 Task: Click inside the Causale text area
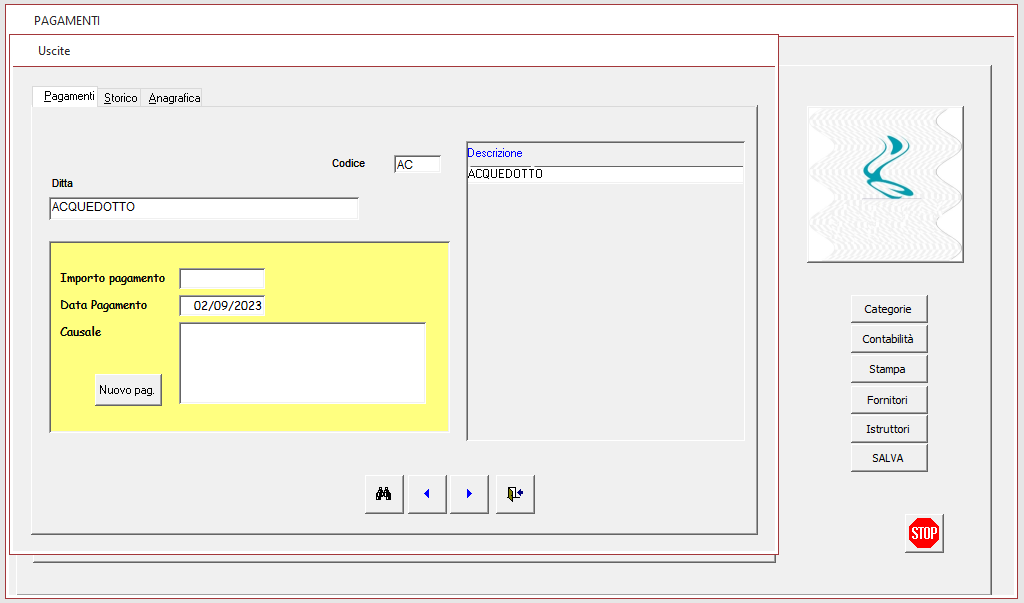tap(302, 363)
